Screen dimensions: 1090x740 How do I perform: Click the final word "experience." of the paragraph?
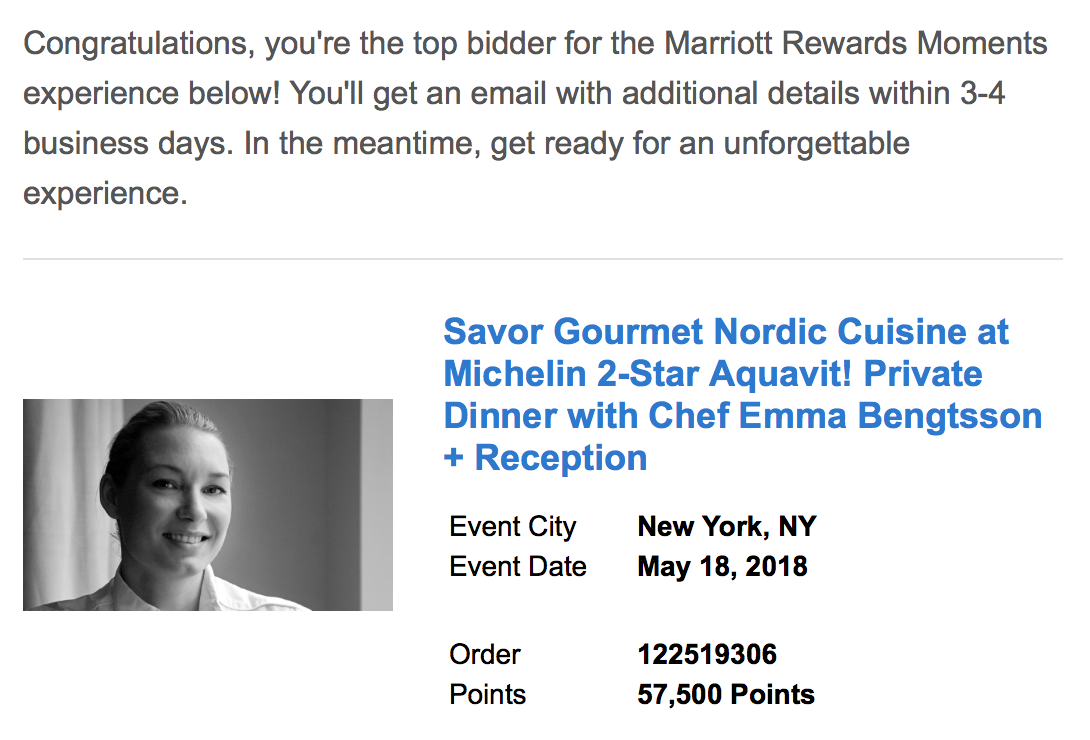pos(106,194)
